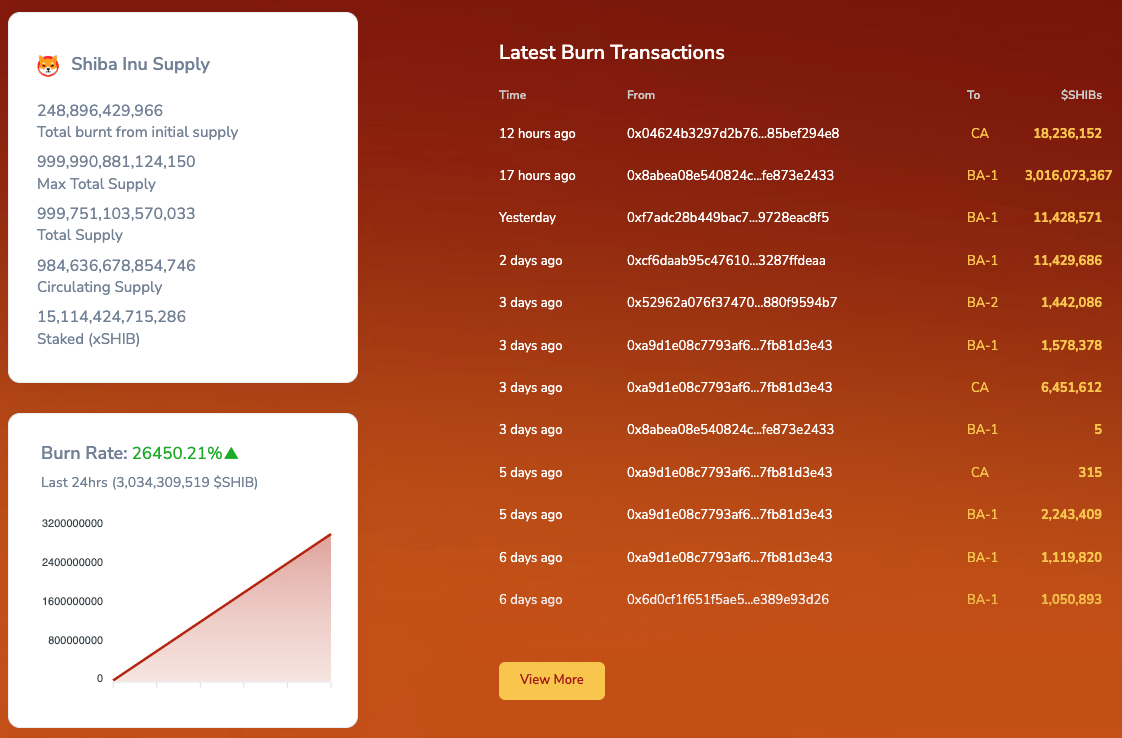Select the 11,428,571 burn amount

pos(1067,218)
